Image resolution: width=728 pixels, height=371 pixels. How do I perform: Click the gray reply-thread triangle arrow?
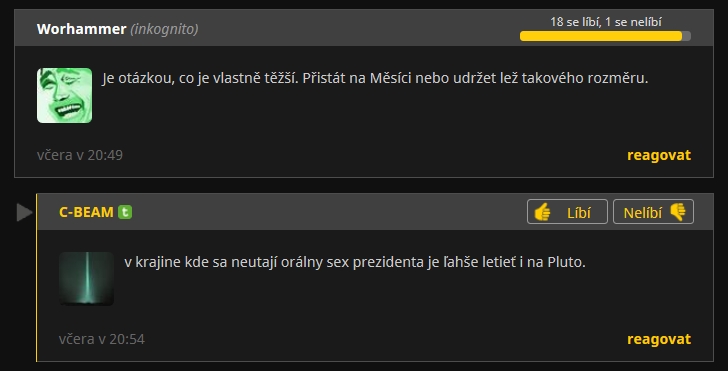point(24,212)
